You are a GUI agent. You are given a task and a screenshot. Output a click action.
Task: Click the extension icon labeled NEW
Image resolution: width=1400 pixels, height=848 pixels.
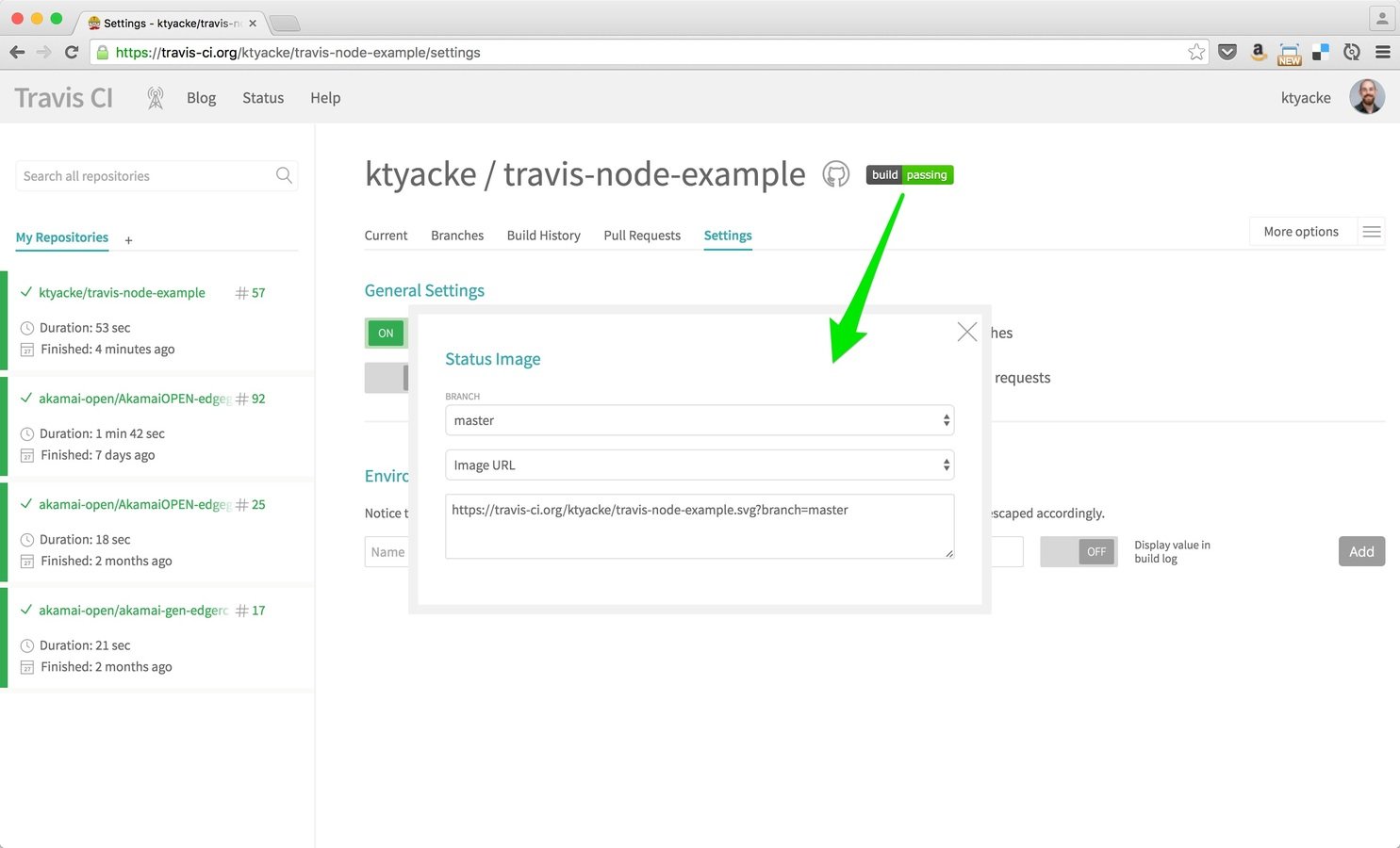[1290, 54]
